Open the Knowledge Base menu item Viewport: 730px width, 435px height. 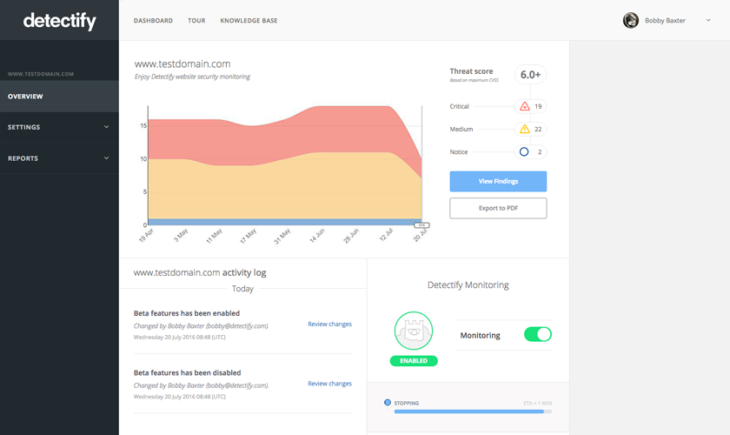pos(249,20)
